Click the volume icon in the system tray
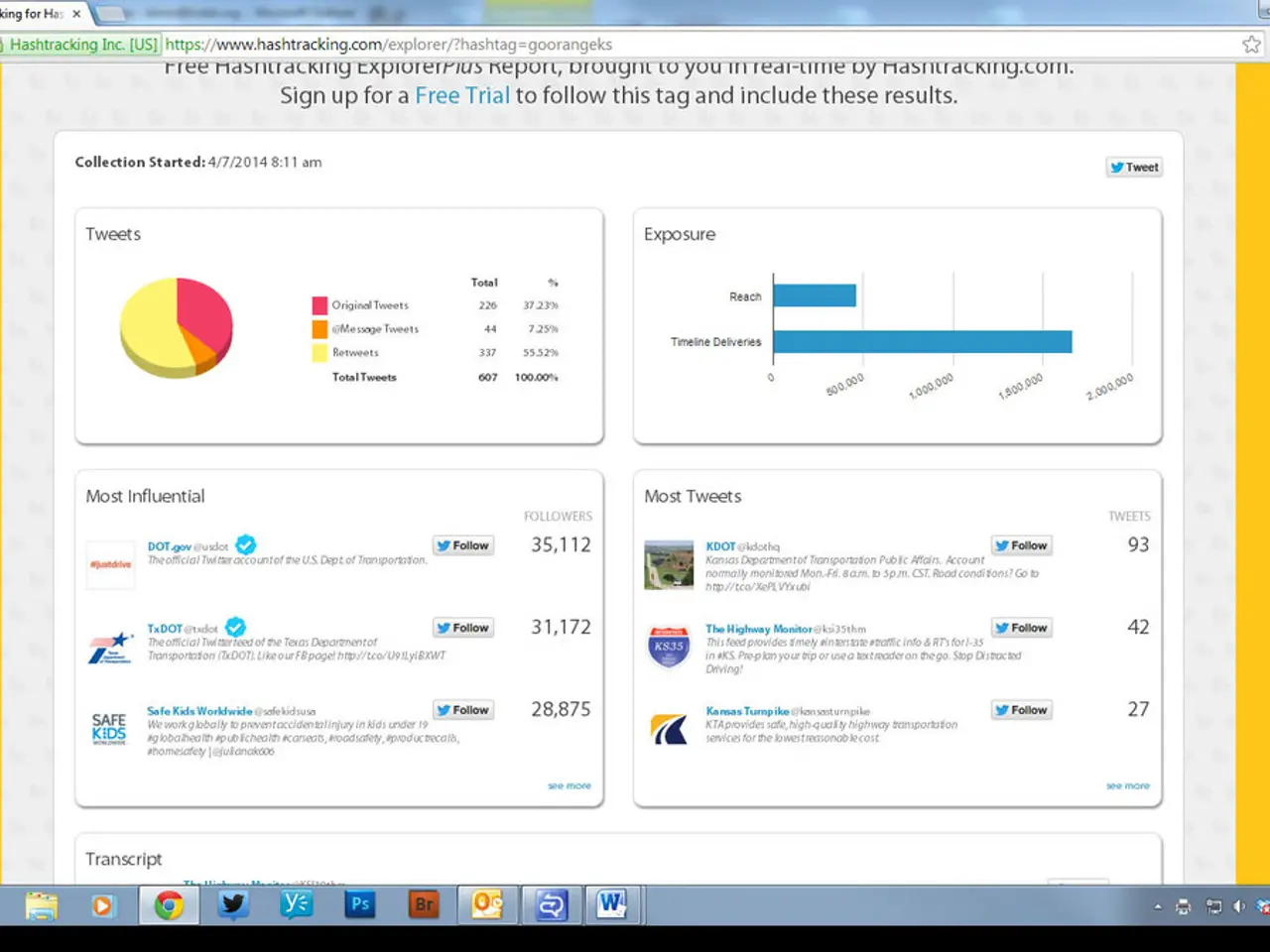 [1241, 905]
